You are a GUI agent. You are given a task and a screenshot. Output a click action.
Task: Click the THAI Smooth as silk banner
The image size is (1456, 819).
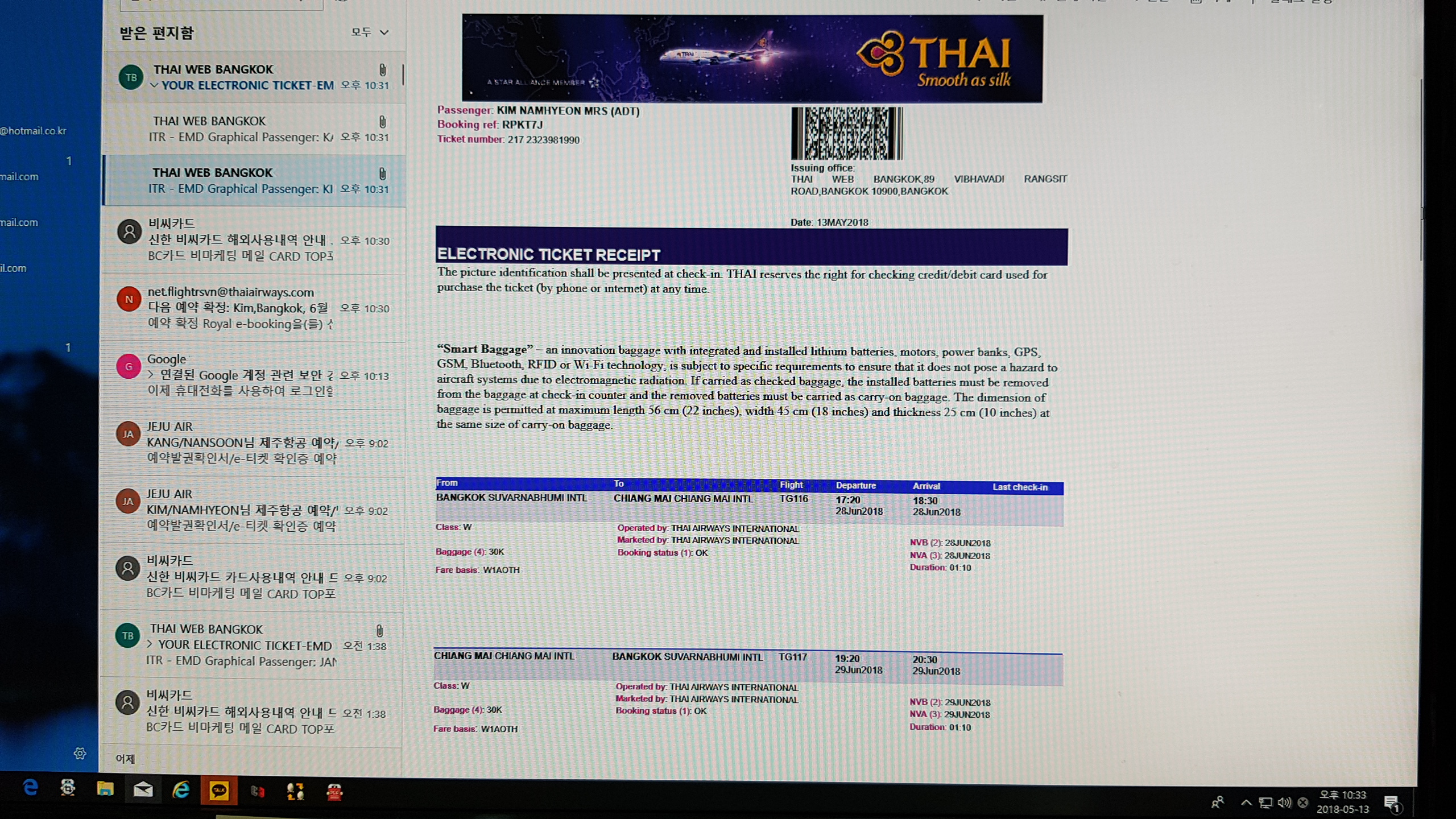pyautogui.click(x=752, y=59)
